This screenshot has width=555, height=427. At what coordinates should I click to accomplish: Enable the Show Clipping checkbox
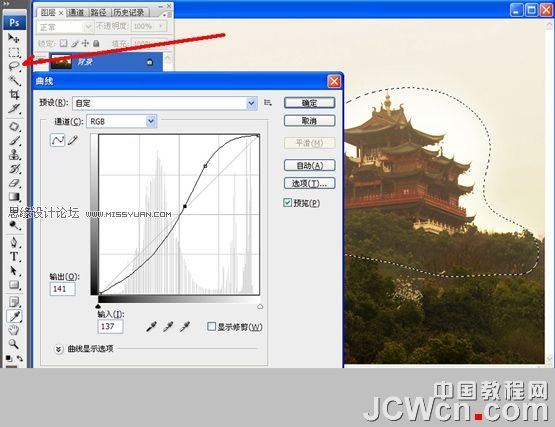pos(211,326)
